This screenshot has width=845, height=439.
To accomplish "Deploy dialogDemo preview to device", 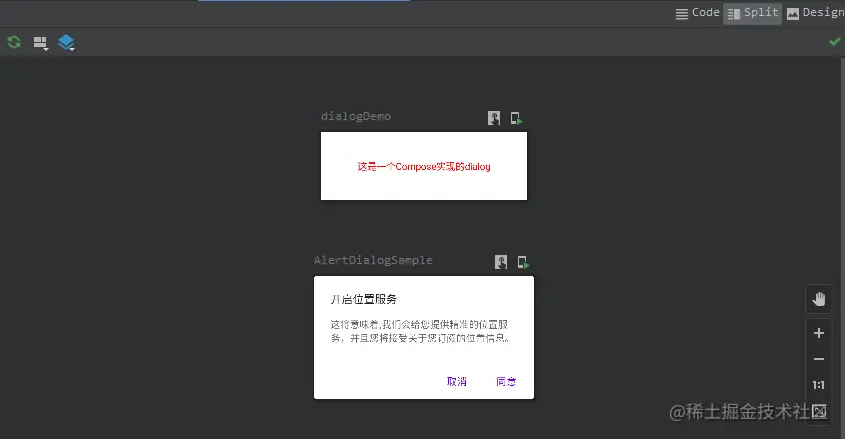I will [516, 118].
